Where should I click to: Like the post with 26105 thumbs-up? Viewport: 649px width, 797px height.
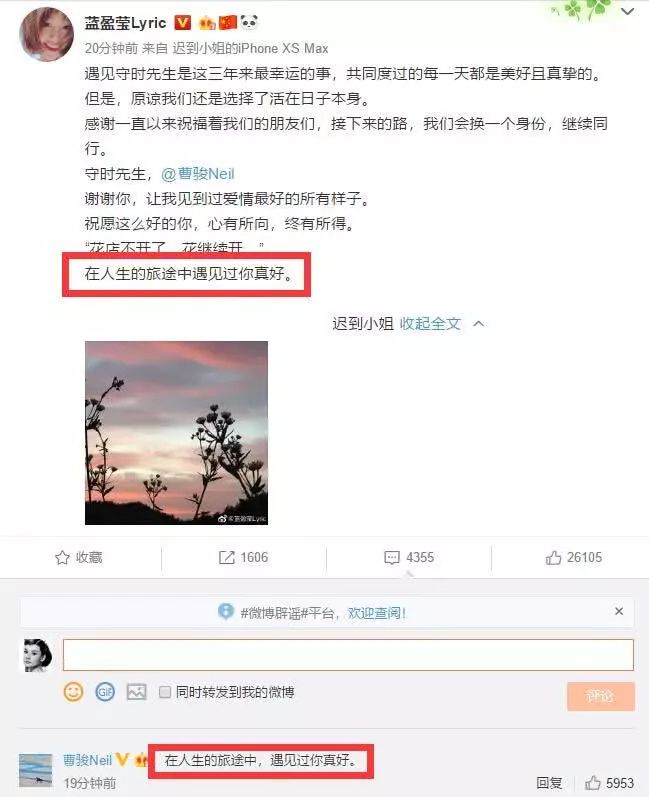[553, 558]
